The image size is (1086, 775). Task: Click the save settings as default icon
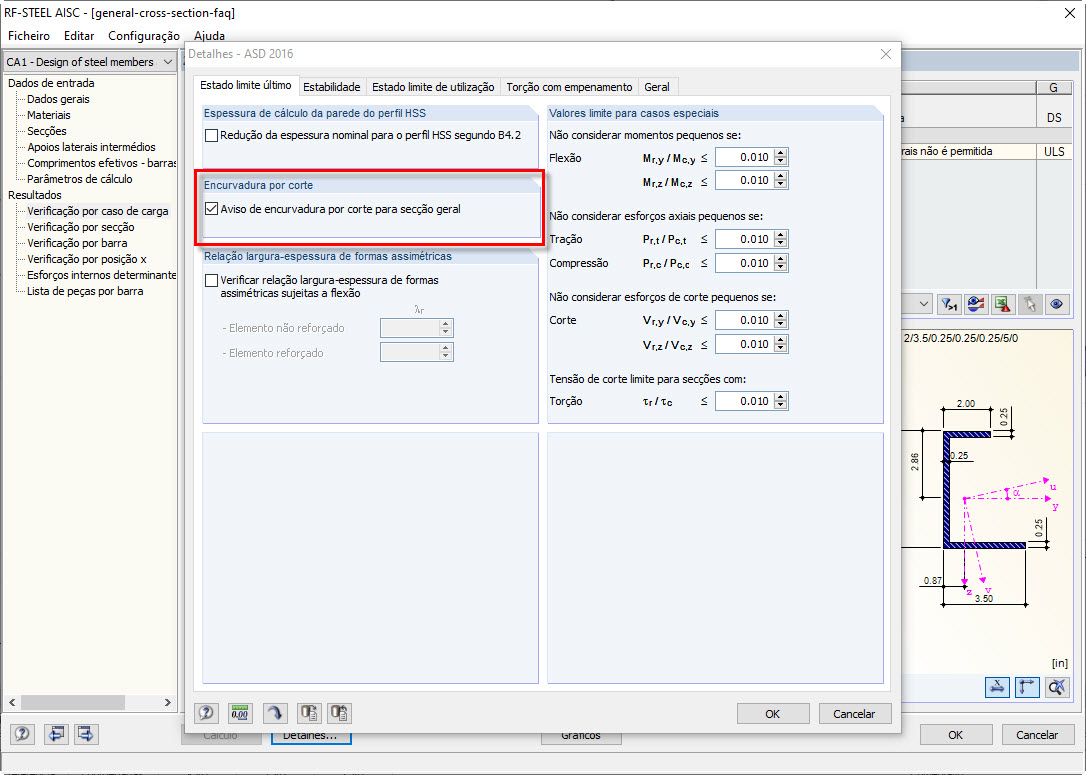(x=309, y=713)
